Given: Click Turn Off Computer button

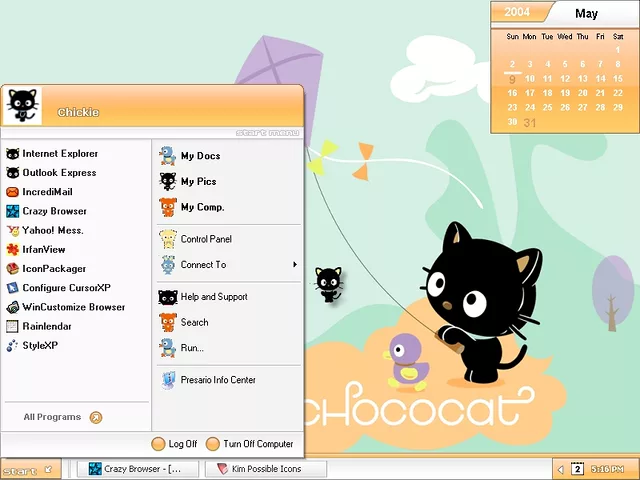Looking at the screenshot, I should tap(249, 444).
